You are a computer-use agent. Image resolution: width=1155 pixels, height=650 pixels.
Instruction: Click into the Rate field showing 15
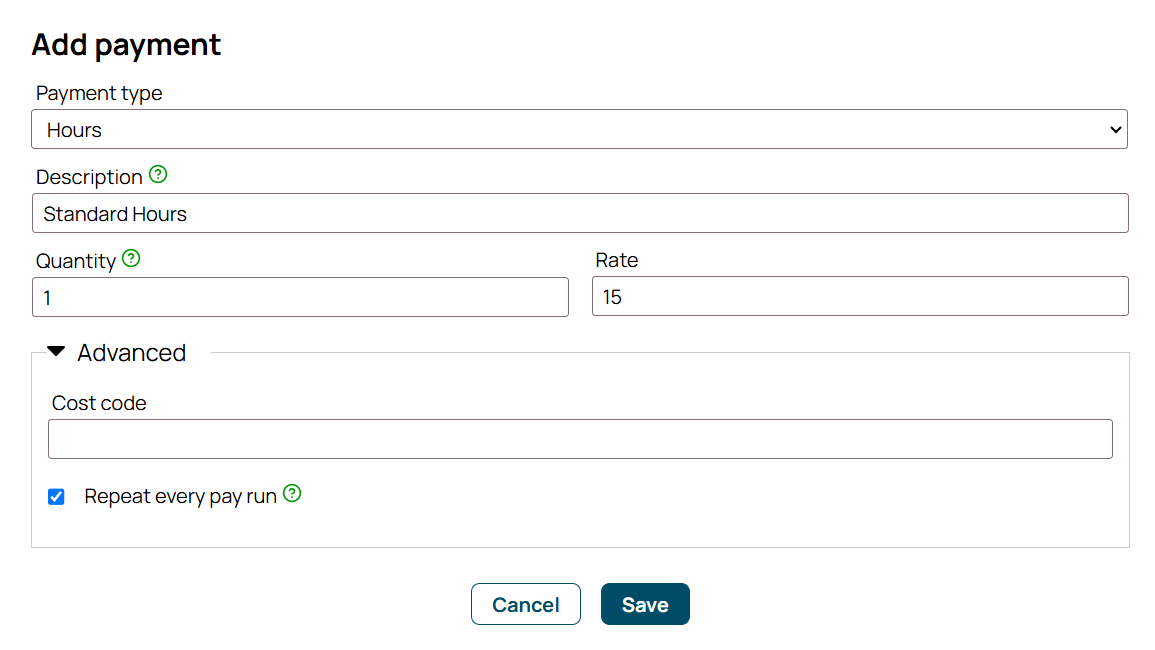(x=860, y=297)
